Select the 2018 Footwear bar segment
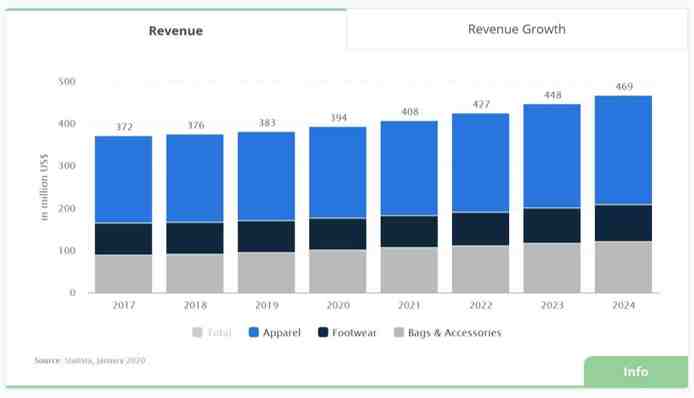The width and height of the screenshot is (694, 398). pos(195,238)
